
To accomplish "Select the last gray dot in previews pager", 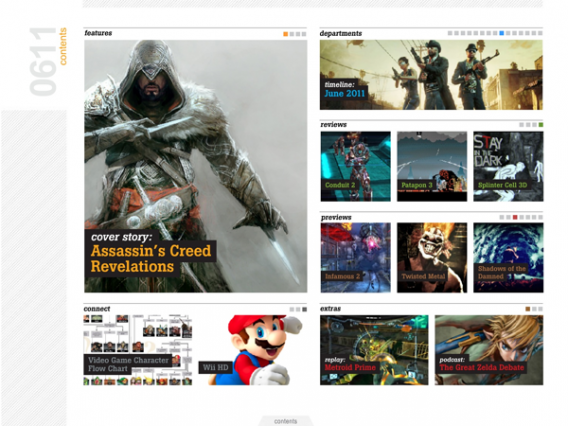I will (540, 217).
